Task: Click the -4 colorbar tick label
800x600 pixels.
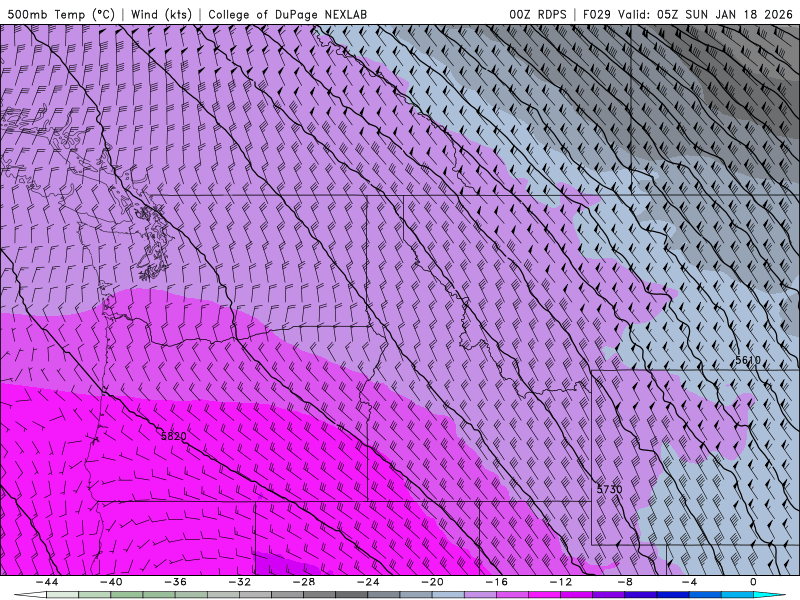Action: [x=689, y=582]
